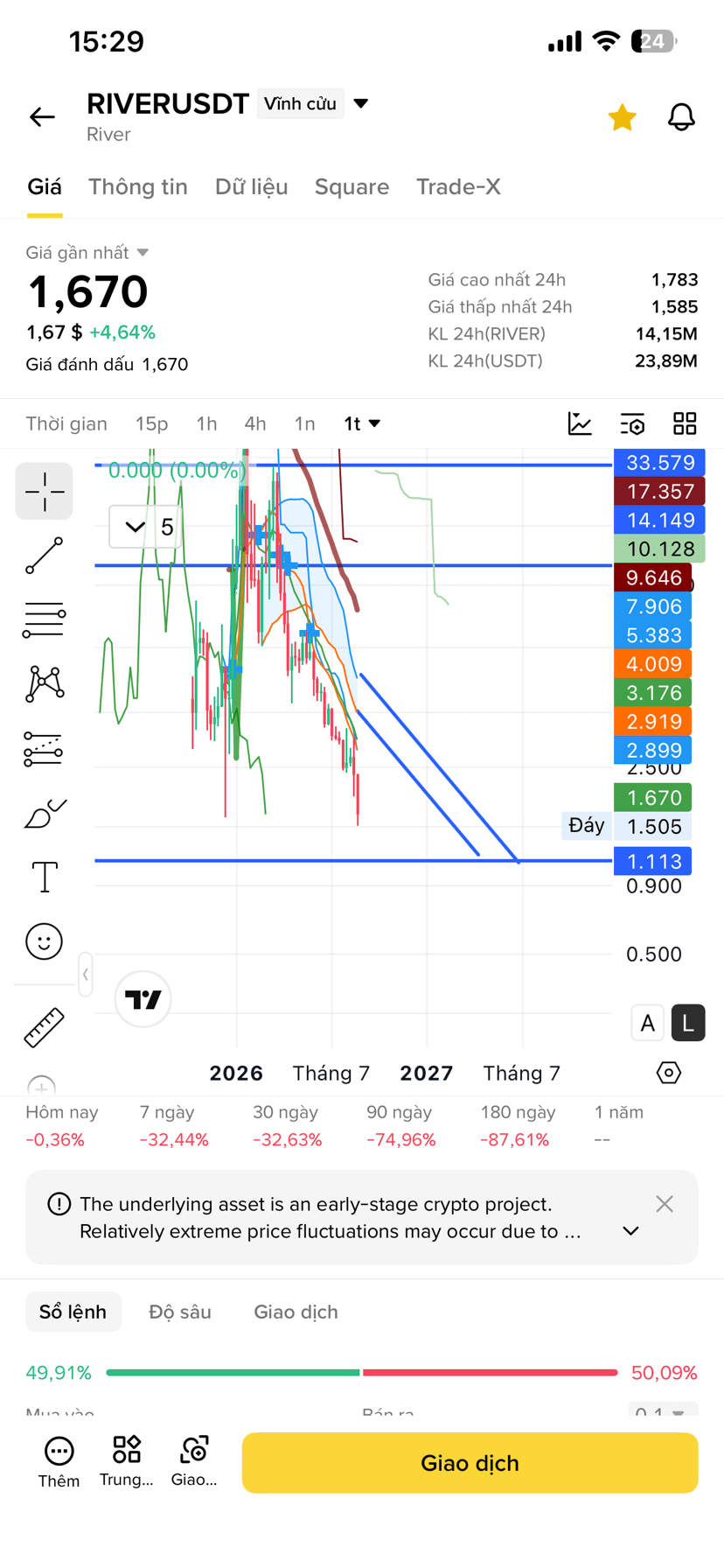Click the green 1.670 price tag
This screenshot has width=724, height=1568.
click(654, 797)
